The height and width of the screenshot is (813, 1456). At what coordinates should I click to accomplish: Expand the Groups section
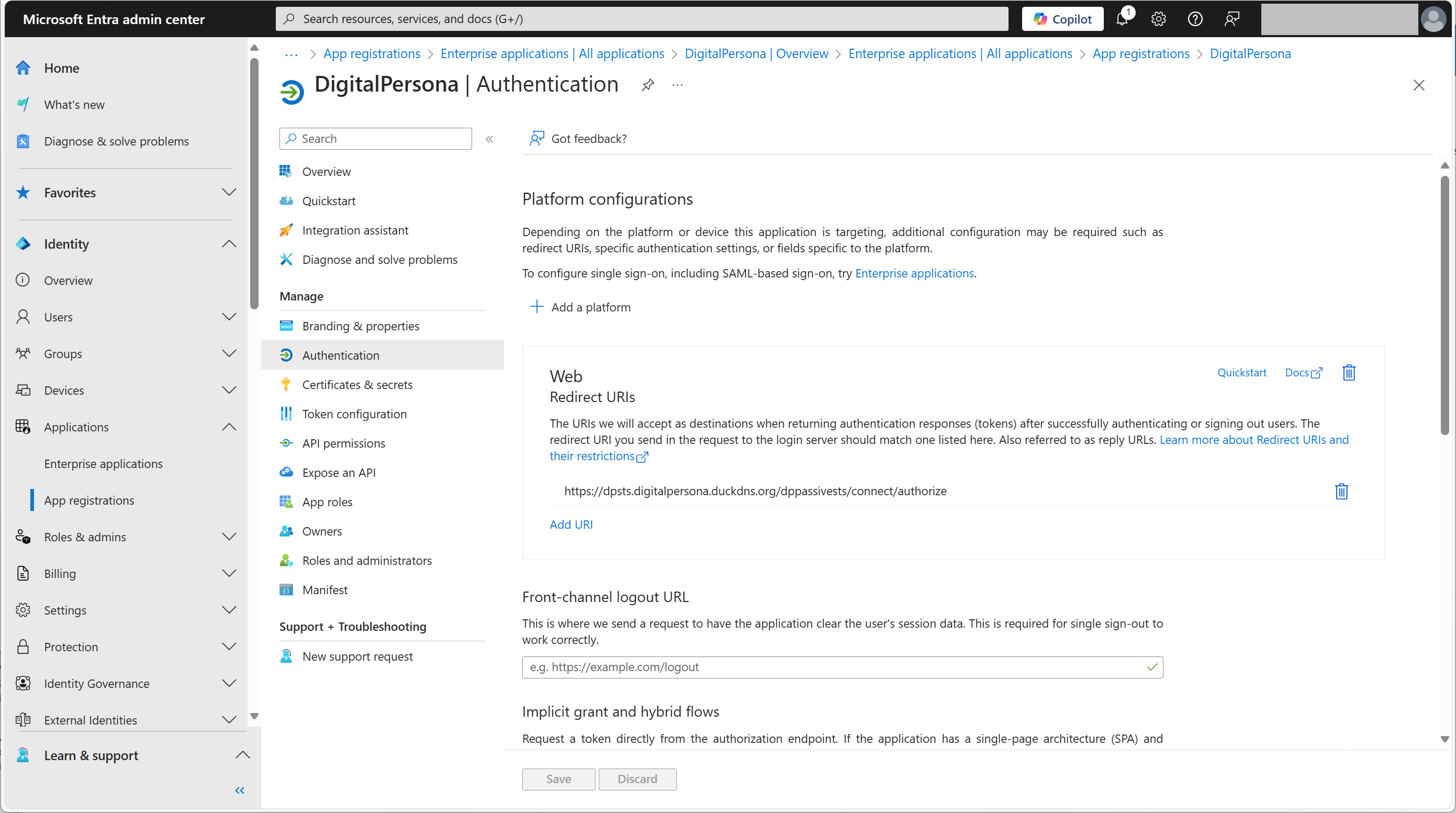(229, 353)
